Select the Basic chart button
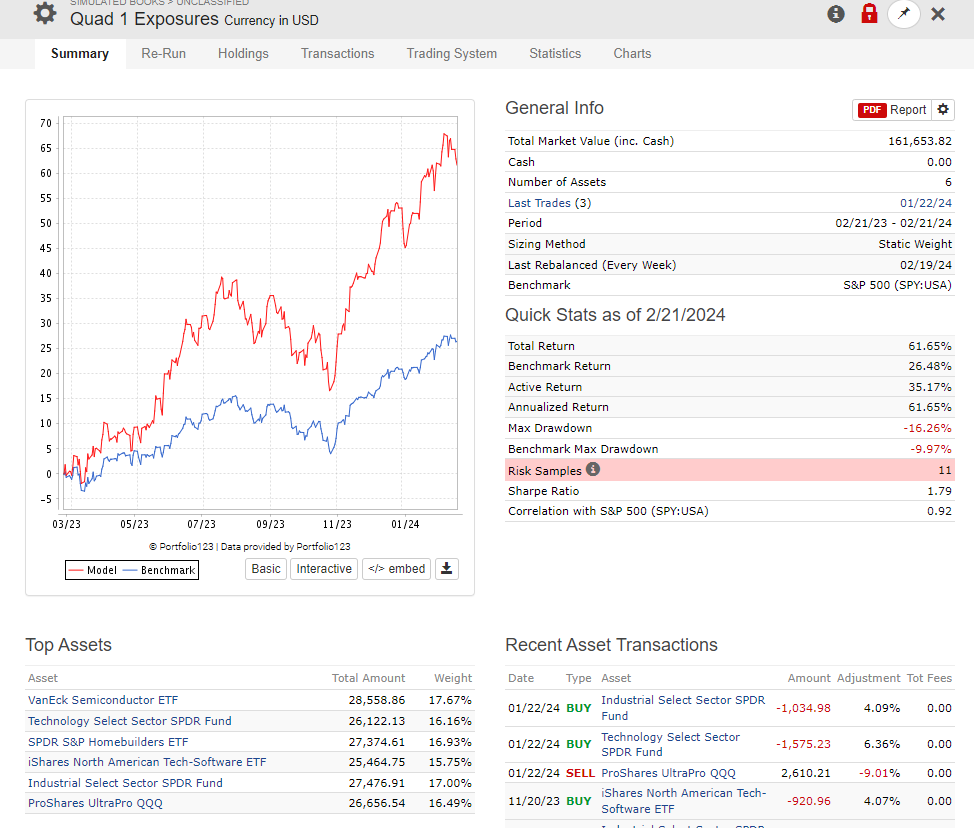 266,568
